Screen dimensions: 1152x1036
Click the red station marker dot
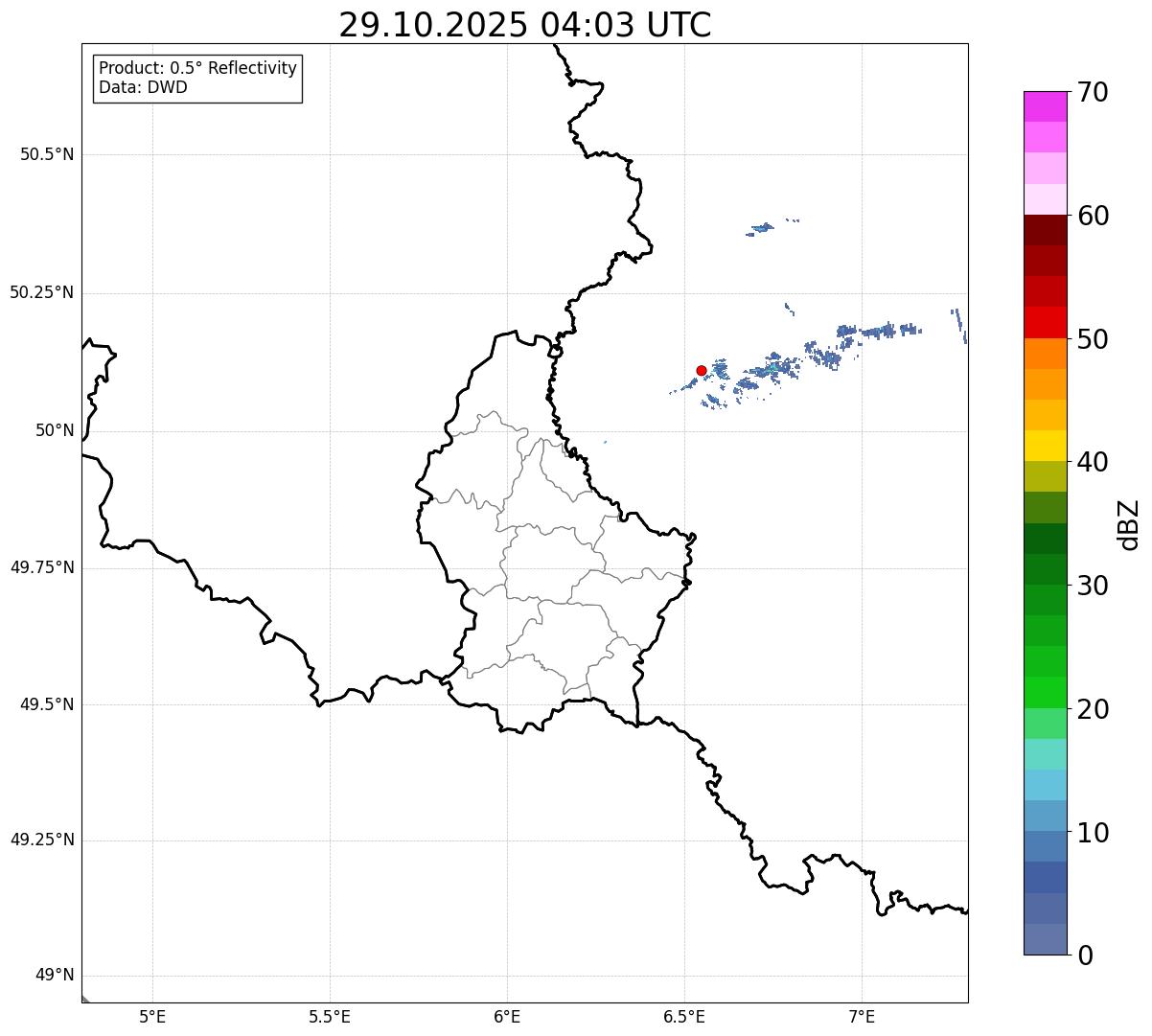[x=701, y=370]
